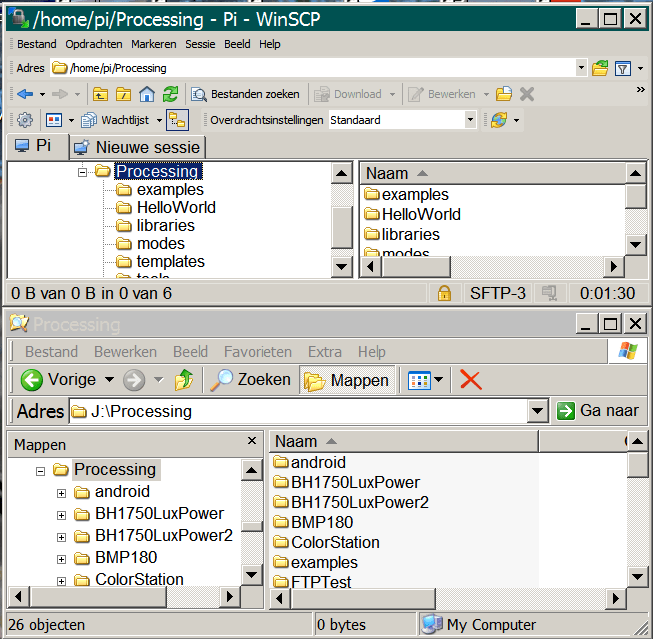Click the Windows flag logo in Explorer
This screenshot has height=639, width=653.
click(628, 351)
